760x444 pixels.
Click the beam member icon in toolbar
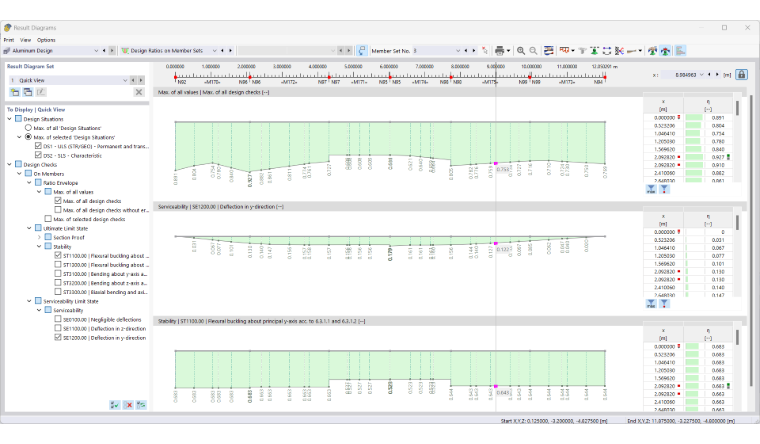tap(632, 50)
